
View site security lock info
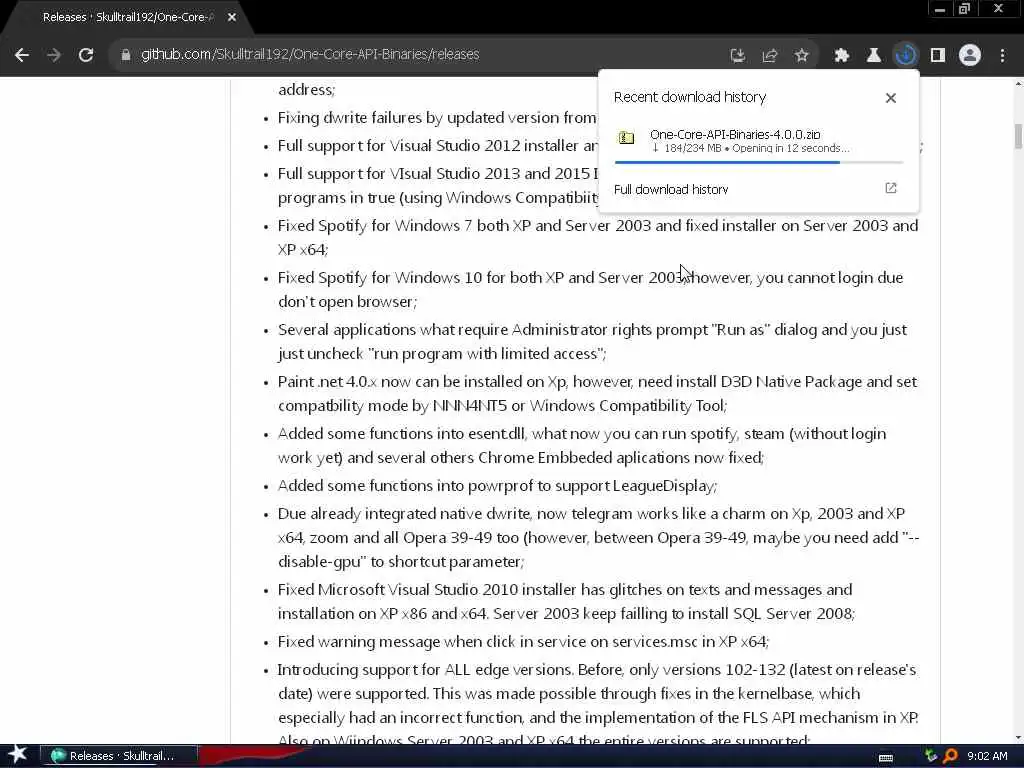(126, 55)
